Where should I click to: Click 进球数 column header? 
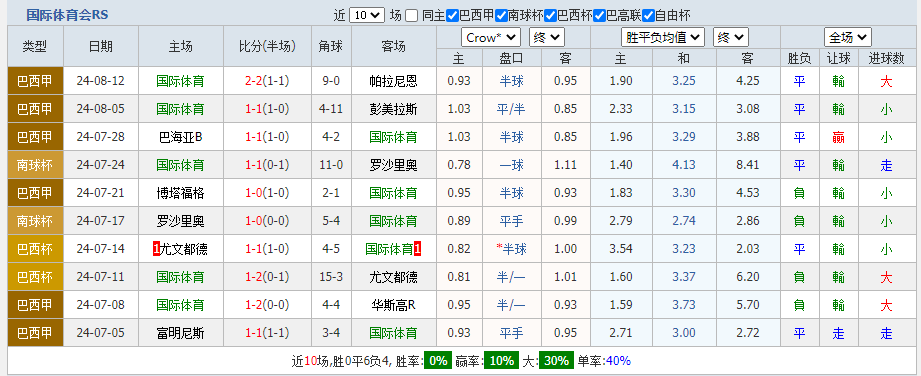click(886, 58)
